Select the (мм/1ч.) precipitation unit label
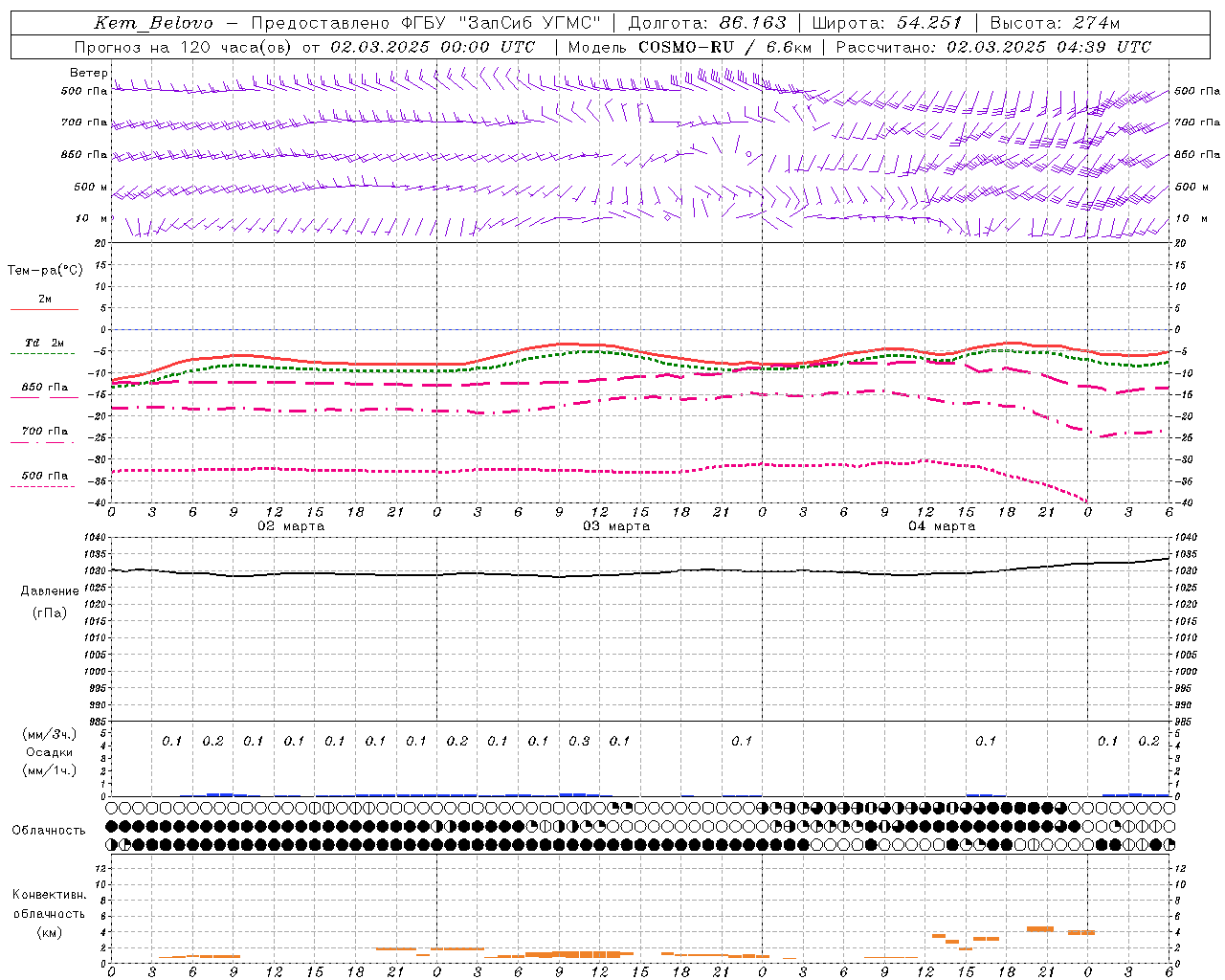Screen dimensions: 1225x980 point(50,770)
